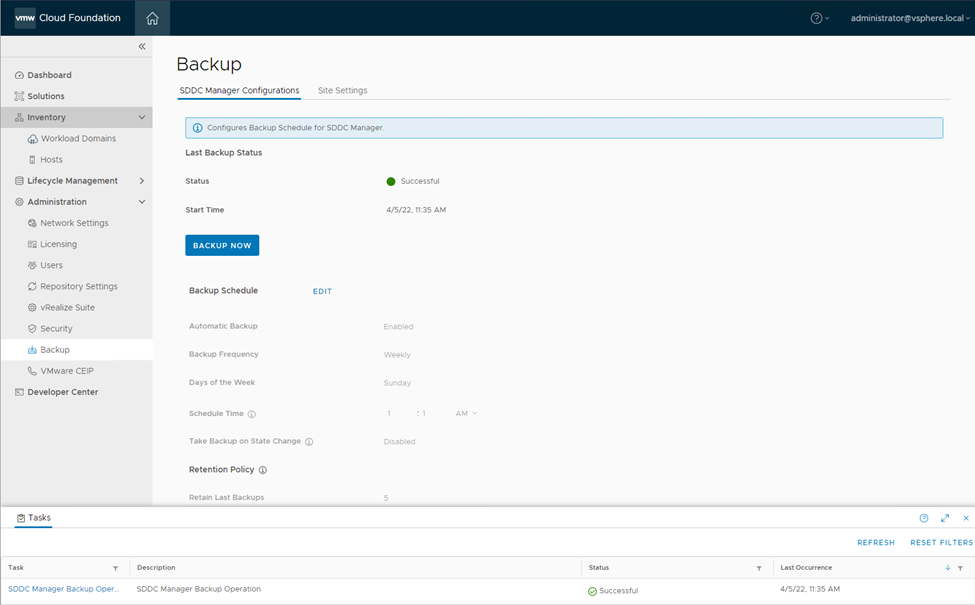The width and height of the screenshot is (975, 605).
Task: Open Licensing page
Action: pos(58,244)
